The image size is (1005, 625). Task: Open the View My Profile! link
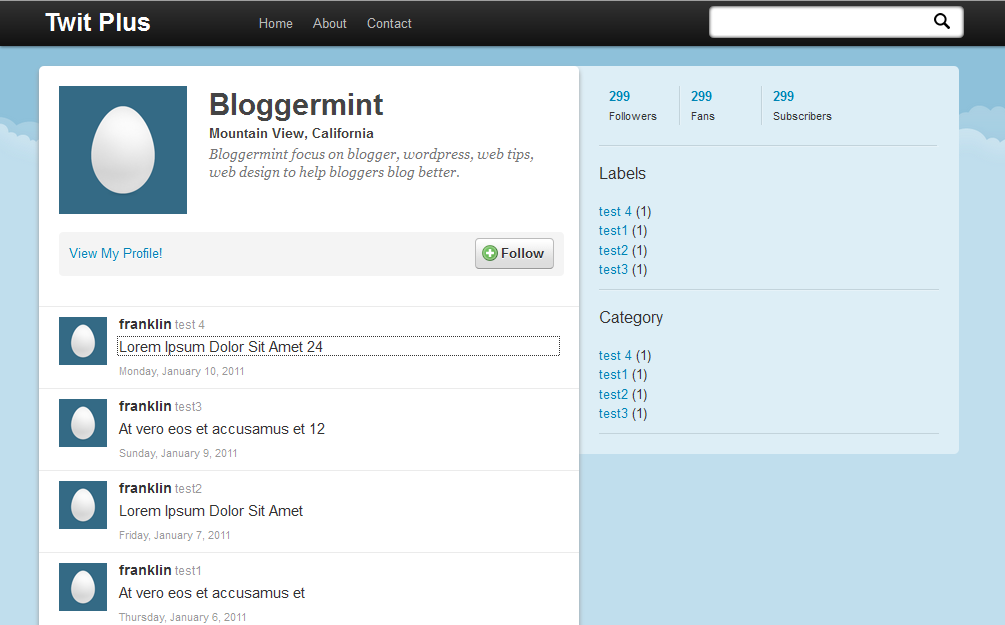pos(115,253)
